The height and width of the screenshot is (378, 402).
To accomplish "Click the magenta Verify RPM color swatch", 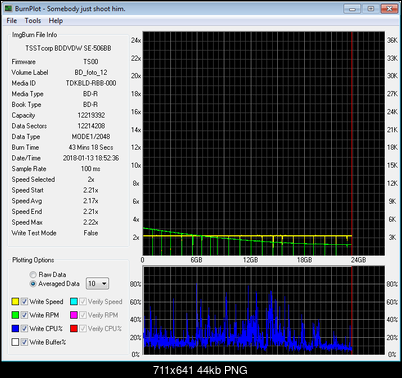I will coord(74,315).
